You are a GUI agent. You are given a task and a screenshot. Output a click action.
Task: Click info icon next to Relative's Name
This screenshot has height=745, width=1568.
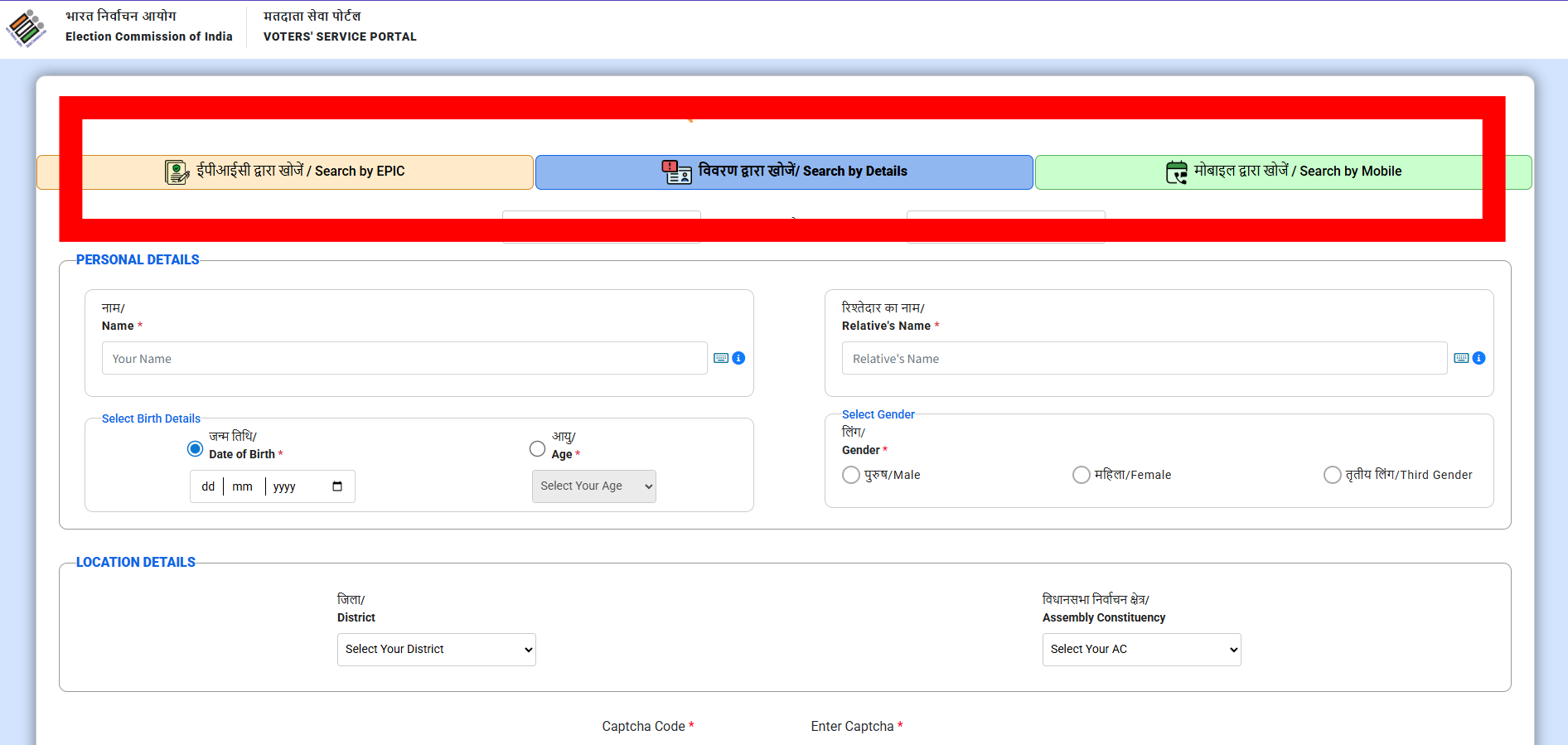coord(1478,358)
